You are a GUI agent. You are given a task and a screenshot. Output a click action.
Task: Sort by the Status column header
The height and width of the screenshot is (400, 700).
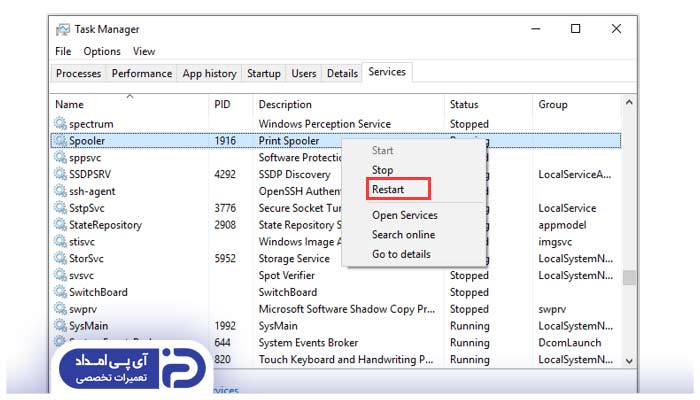tap(464, 104)
